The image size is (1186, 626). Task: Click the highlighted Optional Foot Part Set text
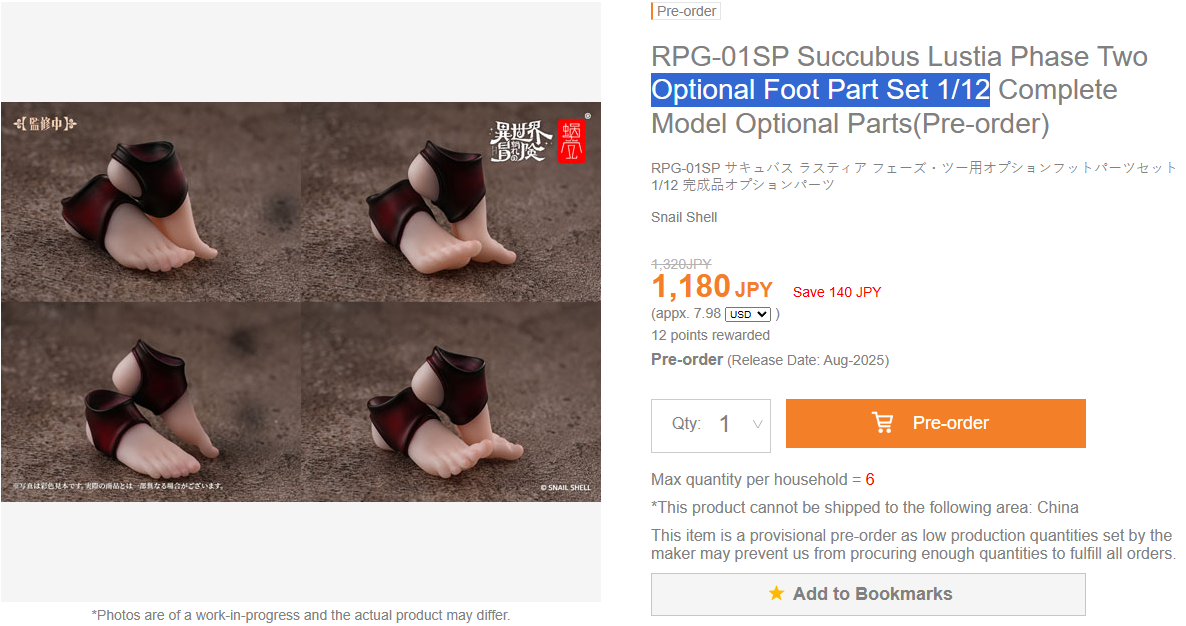821,90
